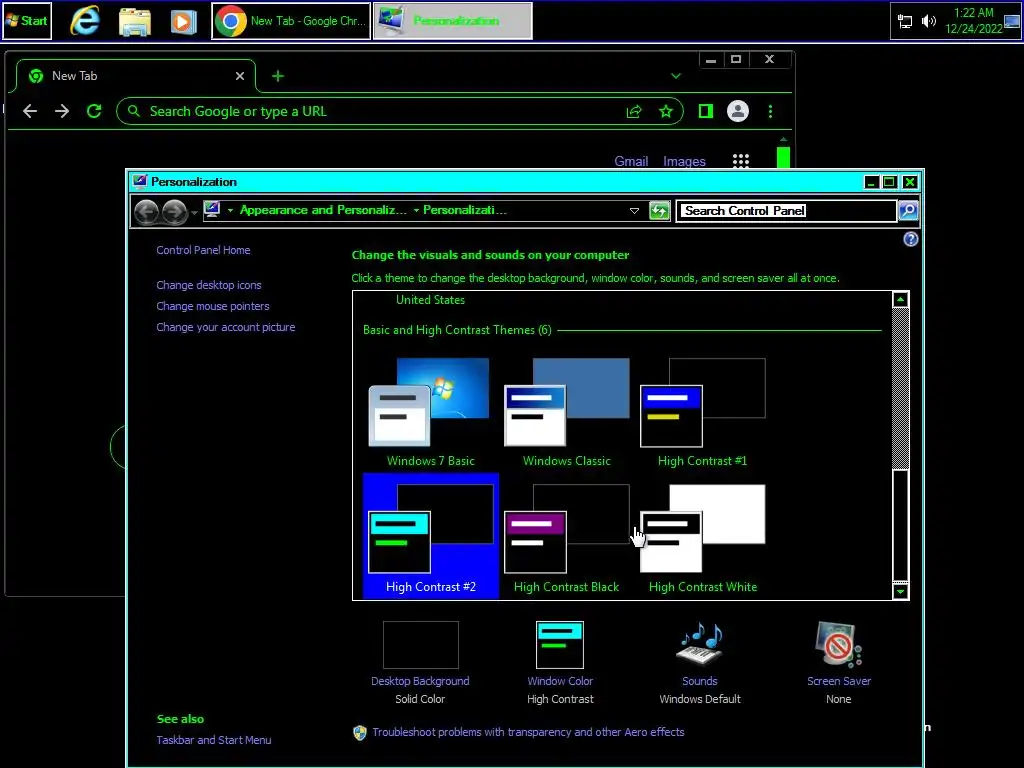Image resolution: width=1024 pixels, height=768 pixels.
Task: Open Window Color settings
Action: coord(560,663)
